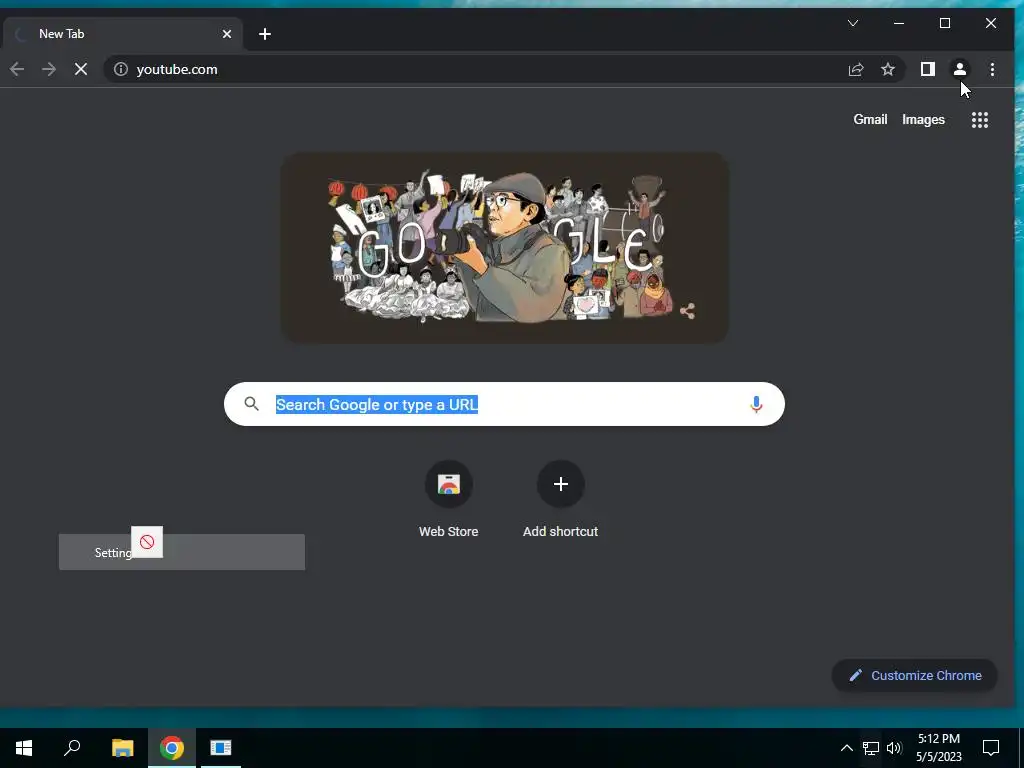Share this page icon
This screenshot has height=768, width=1024.
pyautogui.click(x=856, y=69)
